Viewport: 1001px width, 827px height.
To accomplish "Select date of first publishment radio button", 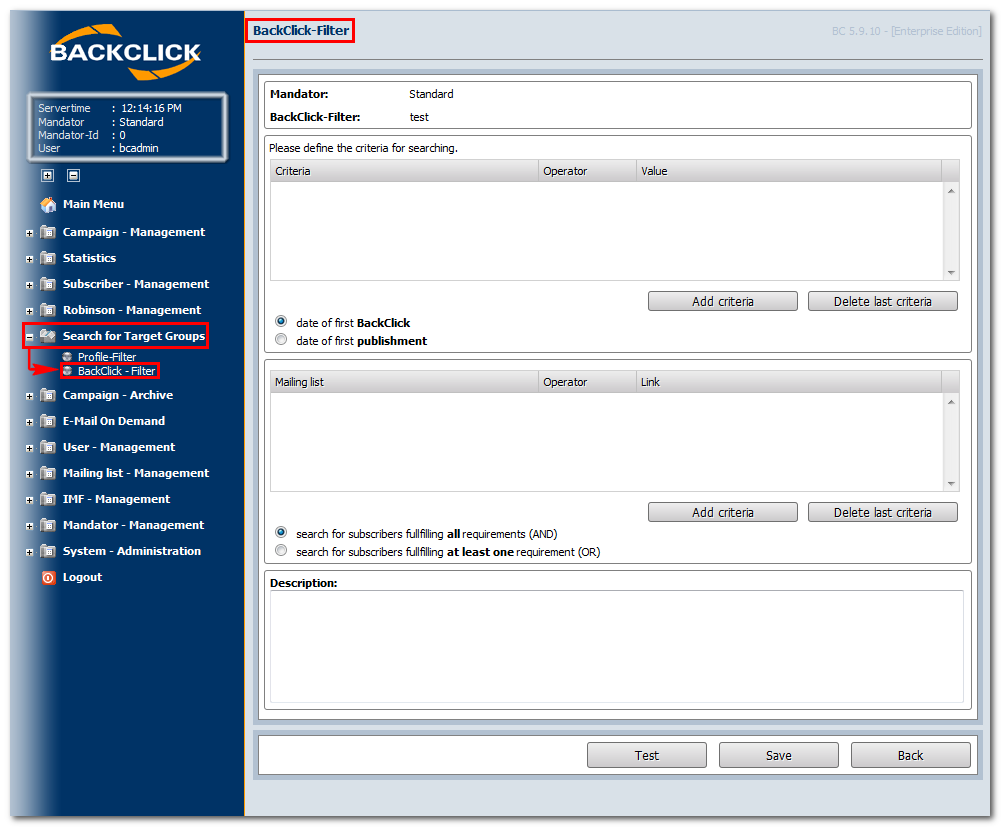I will pyautogui.click(x=281, y=340).
